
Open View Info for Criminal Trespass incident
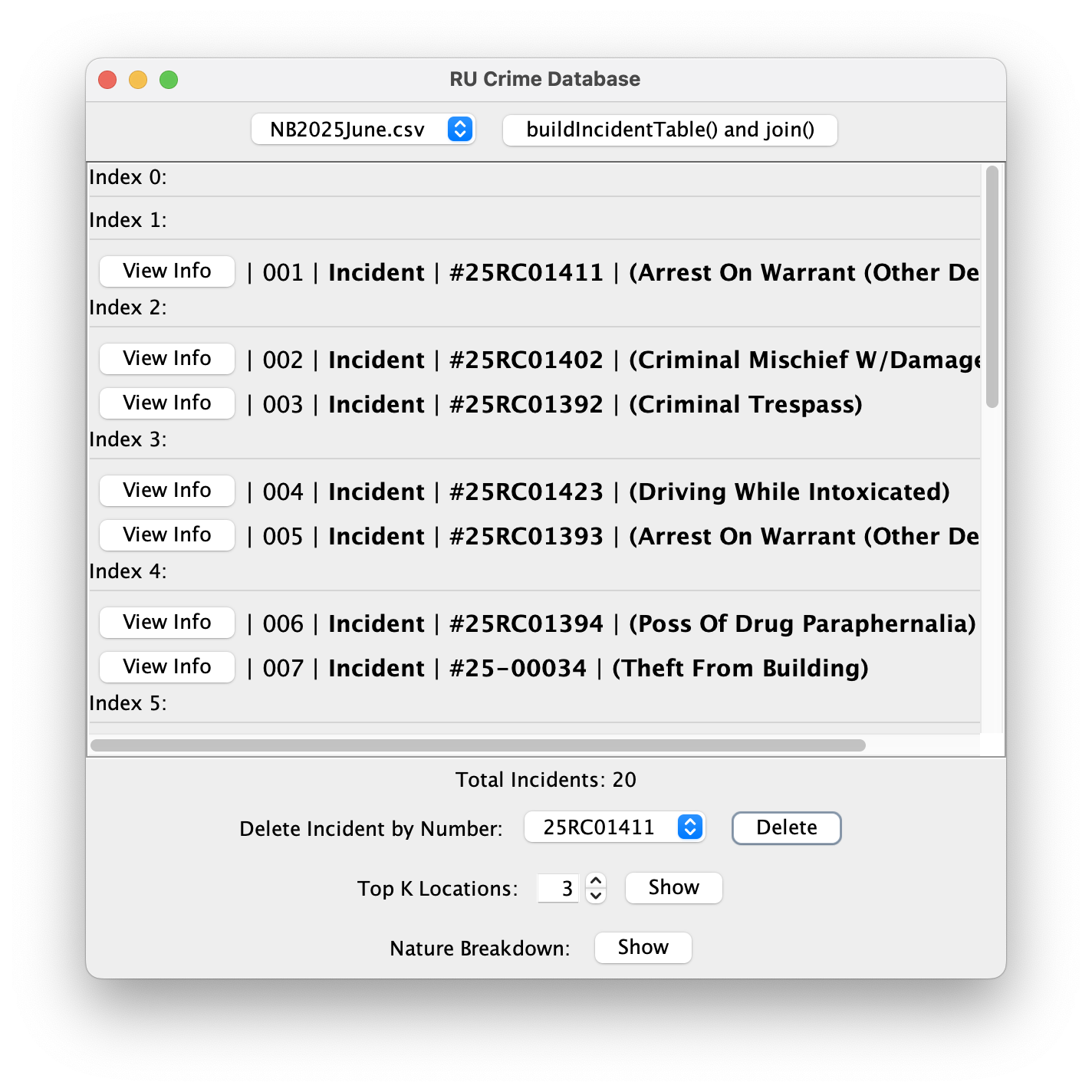click(166, 403)
